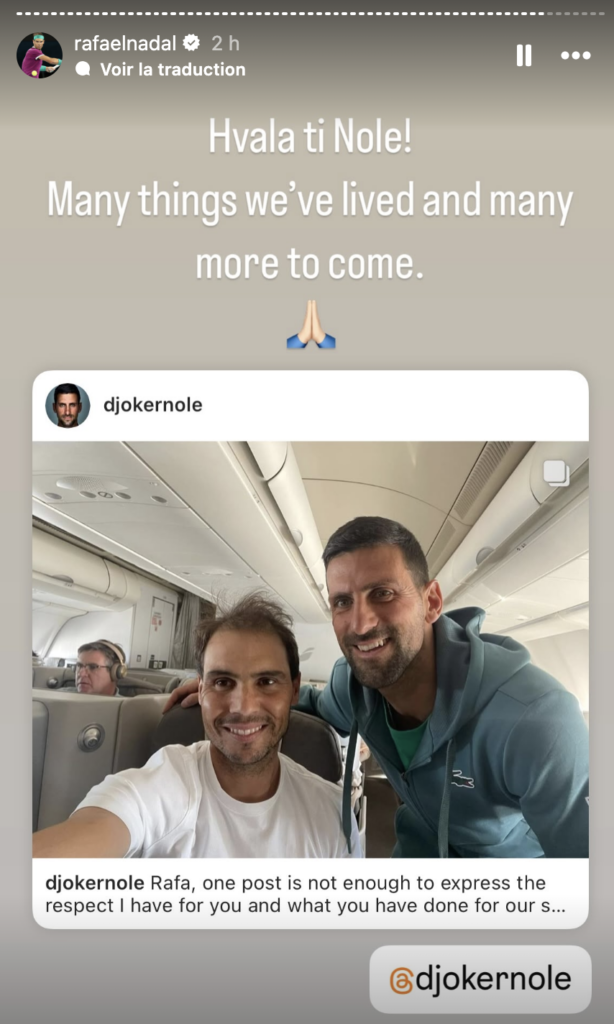The height and width of the screenshot is (1024, 614).
Task: Tap the Threads logo in sticker
Action: point(401,980)
